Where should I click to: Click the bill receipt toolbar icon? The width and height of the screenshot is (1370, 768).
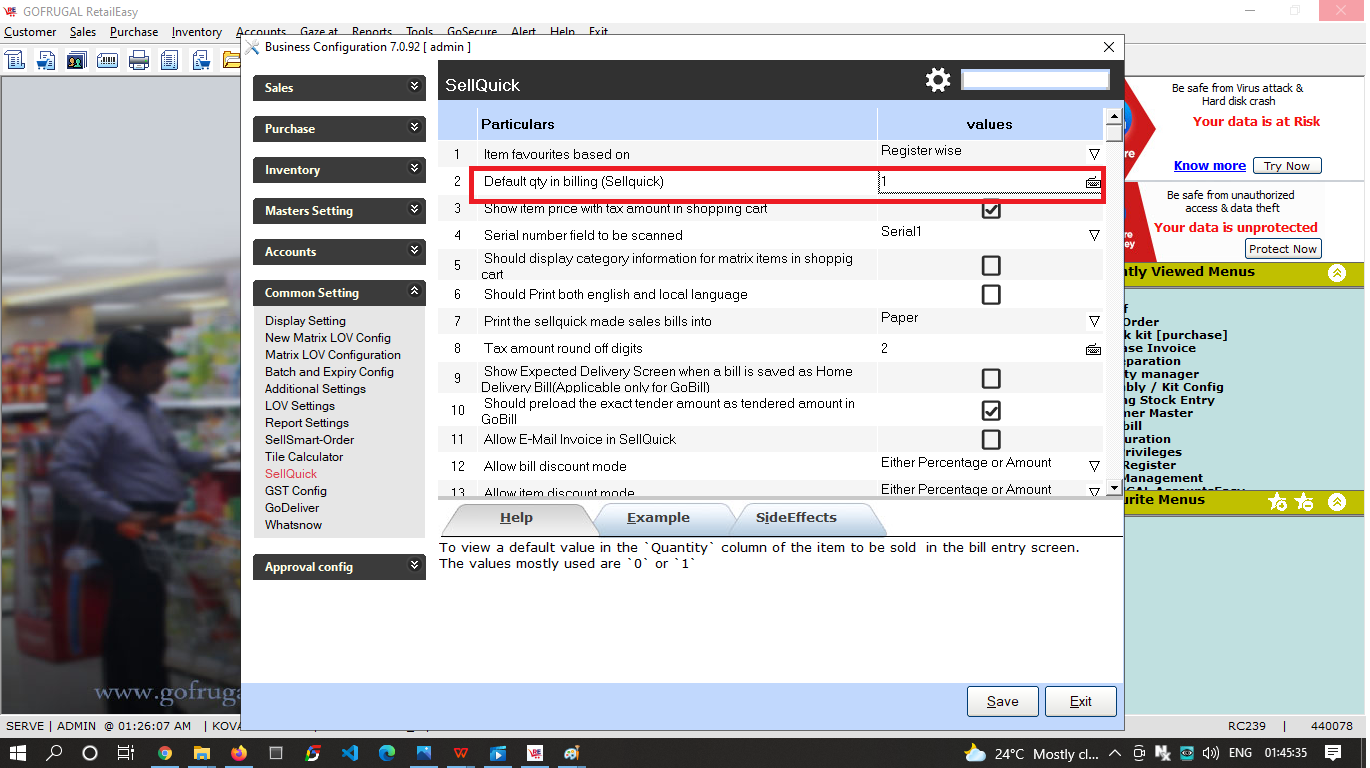click(15, 60)
